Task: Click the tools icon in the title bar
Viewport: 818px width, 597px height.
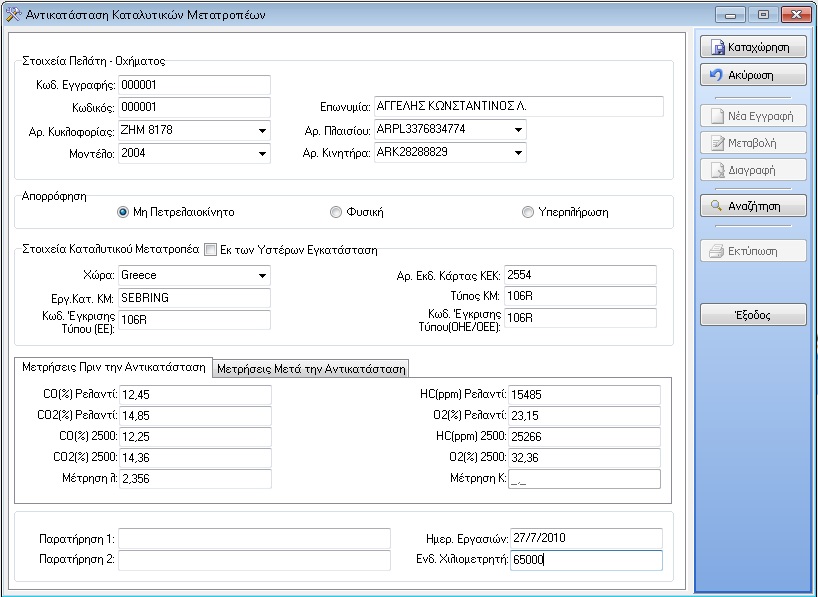Action: 13,15
